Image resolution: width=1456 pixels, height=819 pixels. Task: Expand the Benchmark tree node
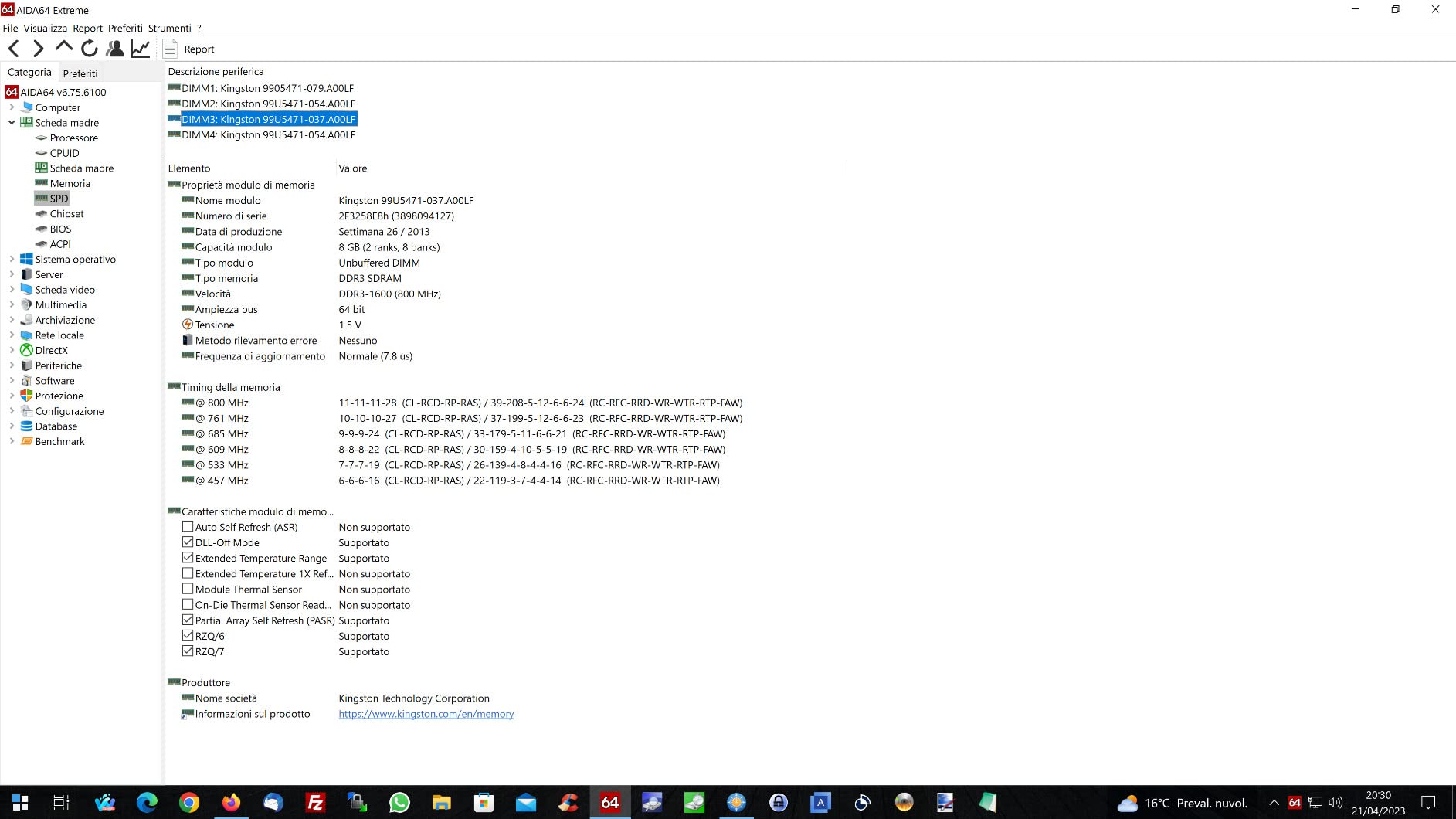tap(12, 441)
